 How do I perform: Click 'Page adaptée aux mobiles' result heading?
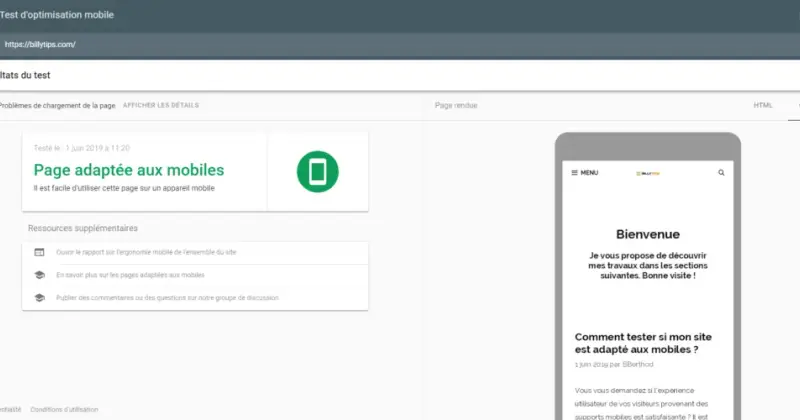129,170
